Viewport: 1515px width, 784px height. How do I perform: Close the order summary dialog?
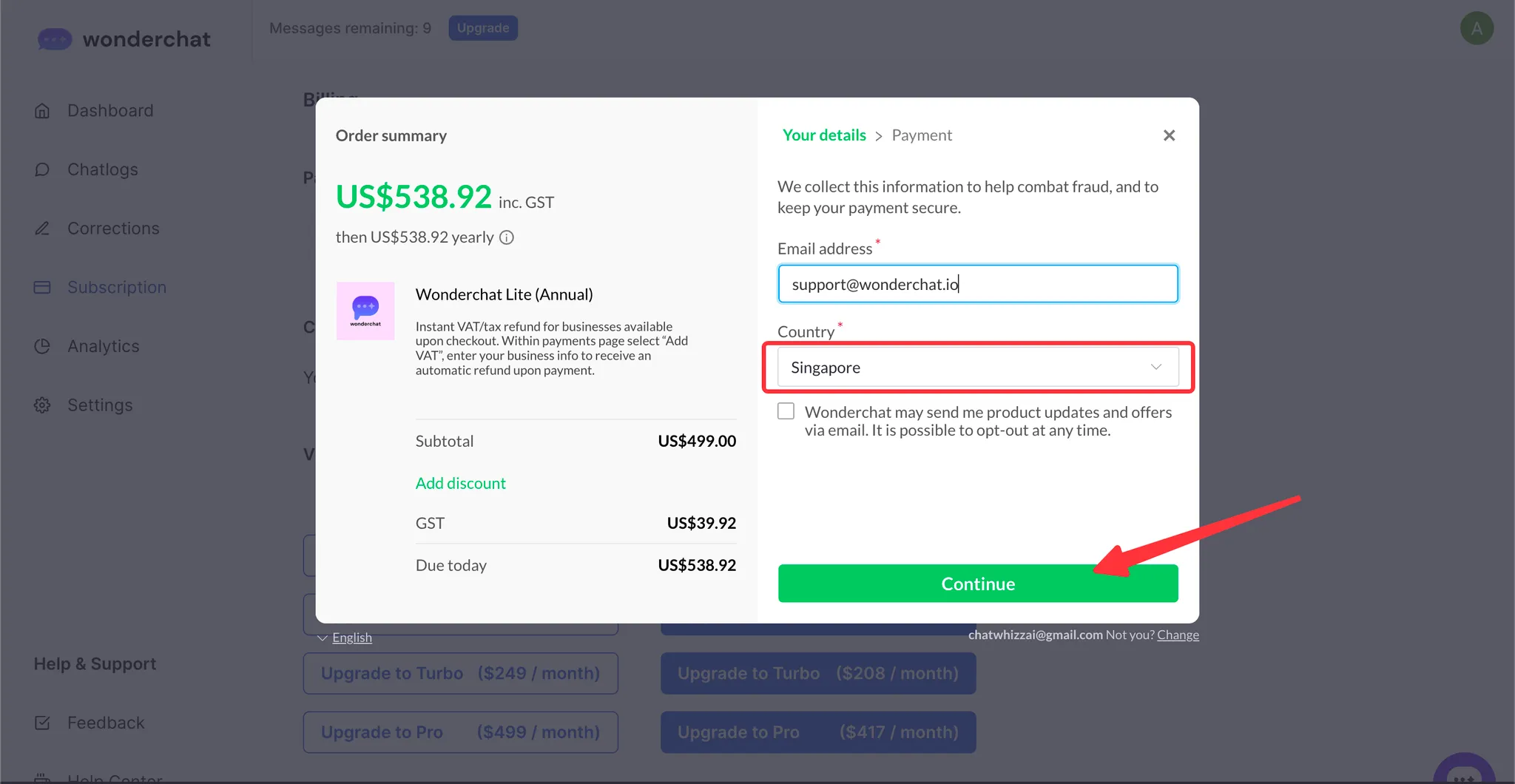tap(1169, 135)
